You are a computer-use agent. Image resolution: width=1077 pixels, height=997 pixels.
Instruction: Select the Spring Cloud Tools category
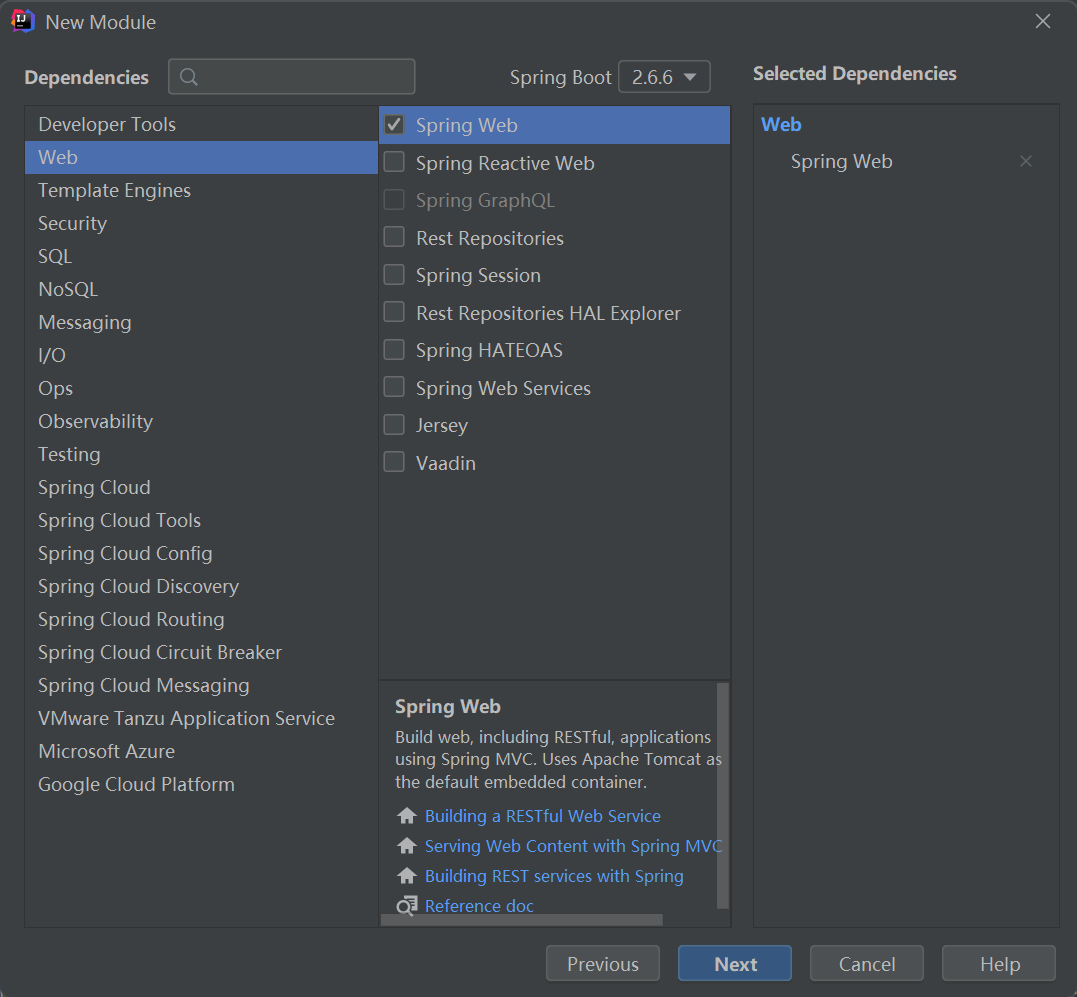(201, 520)
